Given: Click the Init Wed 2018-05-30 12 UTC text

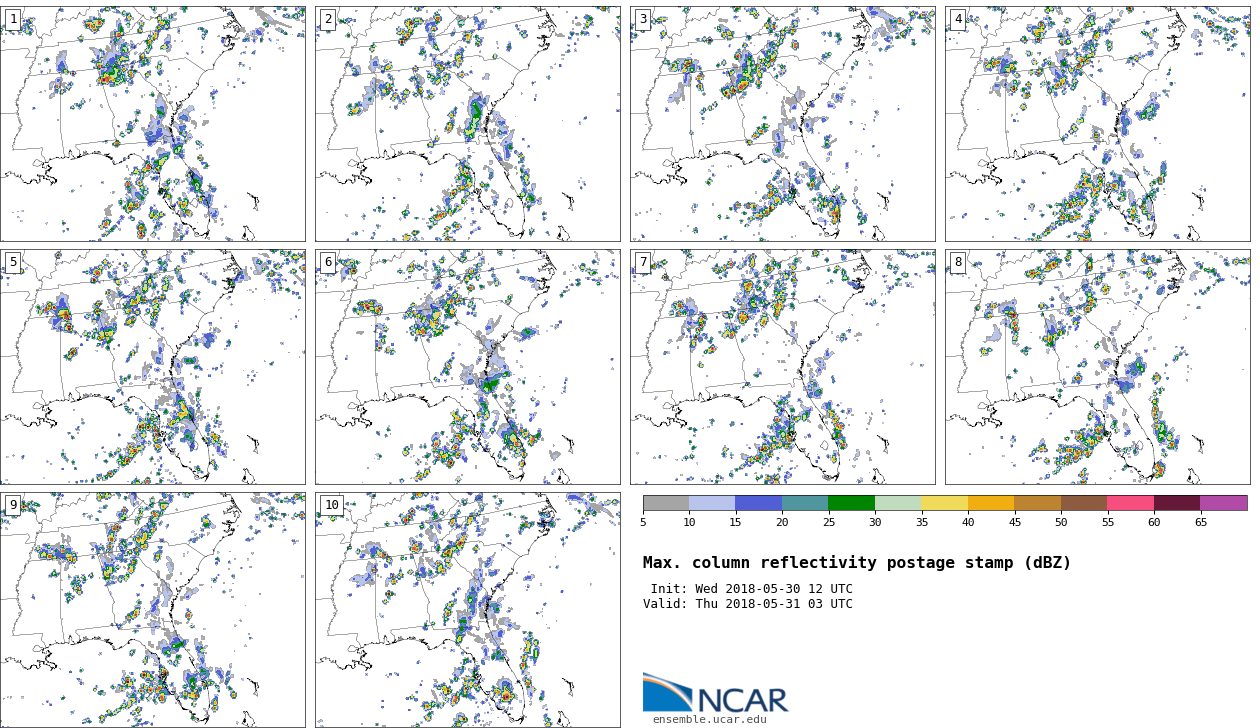Looking at the screenshot, I should pos(751,589).
